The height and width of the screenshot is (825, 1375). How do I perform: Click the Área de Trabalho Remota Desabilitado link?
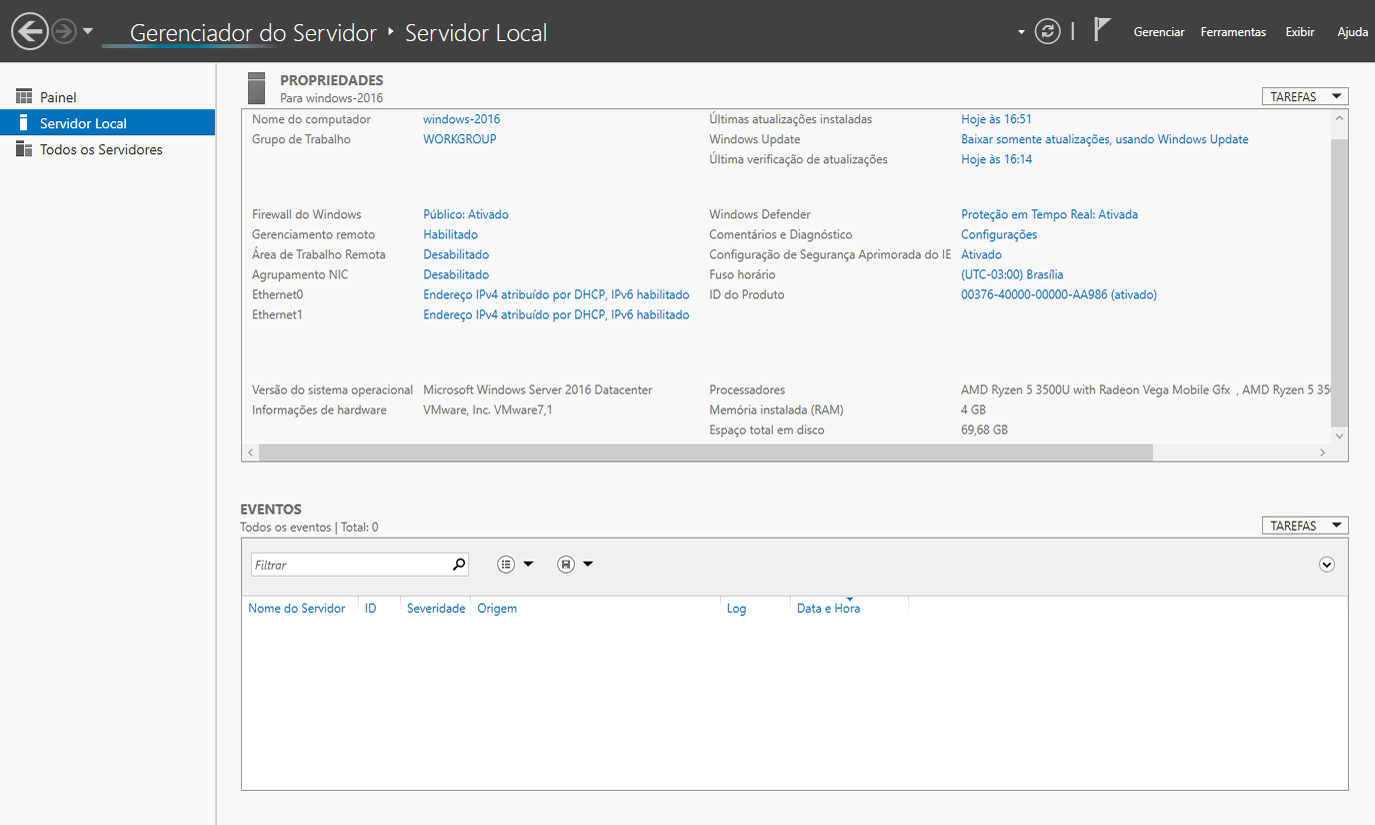tap(456, 254)
